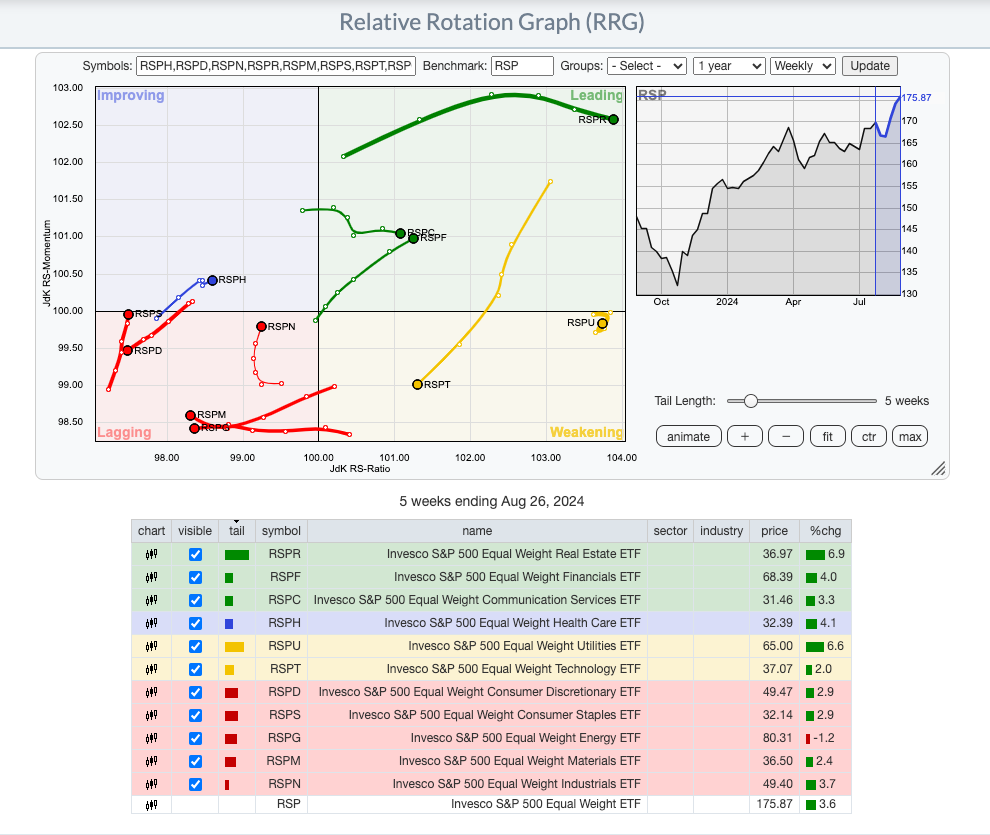Screen dimensions: 990x835
Task: Hide RSPN from the graph
Action: pos(196,785)
